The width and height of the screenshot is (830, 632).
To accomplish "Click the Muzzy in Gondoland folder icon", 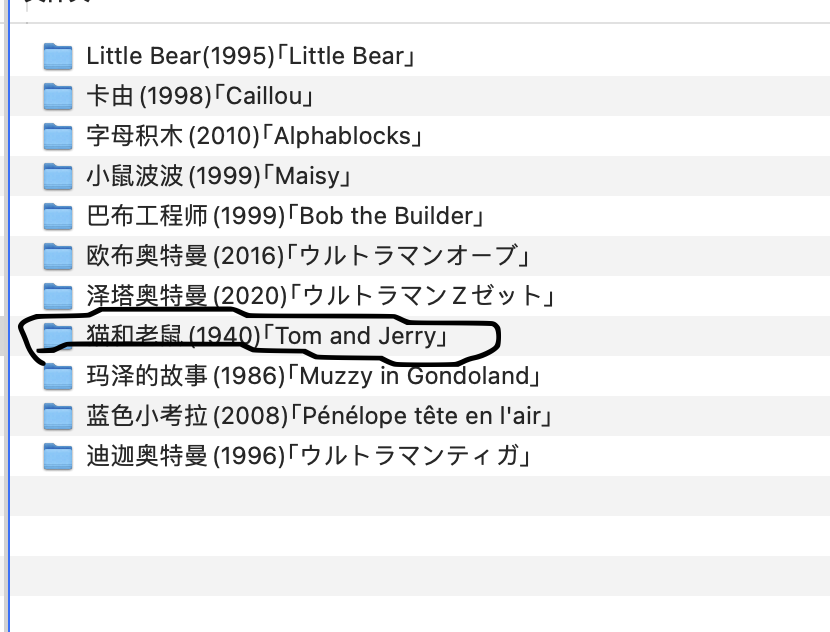I will pos(59,376).
